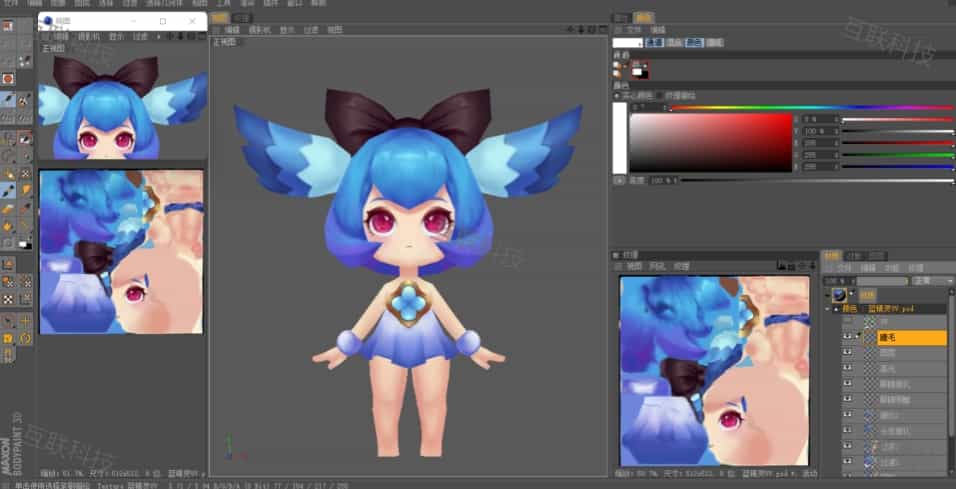Select the red-outlined active tool icon in left toolbar
956x489 pixels.
tap(25, 138)
